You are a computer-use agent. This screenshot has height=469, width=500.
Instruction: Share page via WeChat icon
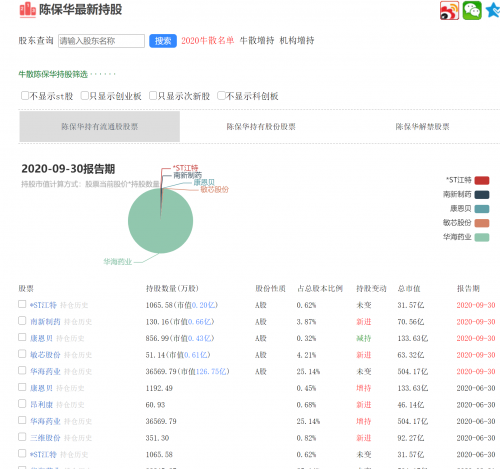(472, 10)
